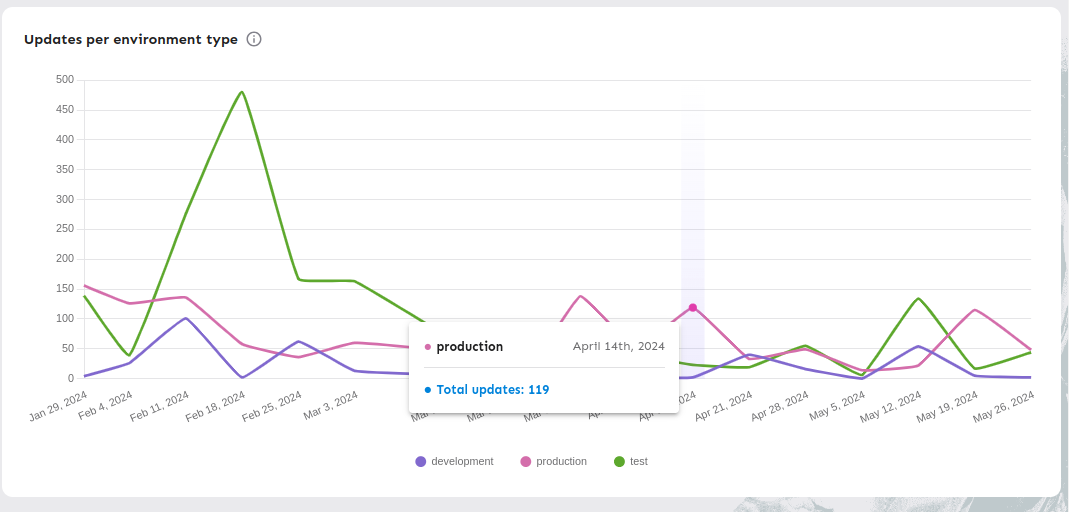Screen dimensions: 1069x512
Task: Click the 500 value on the y-axis
Action: (x=64, y=80)
